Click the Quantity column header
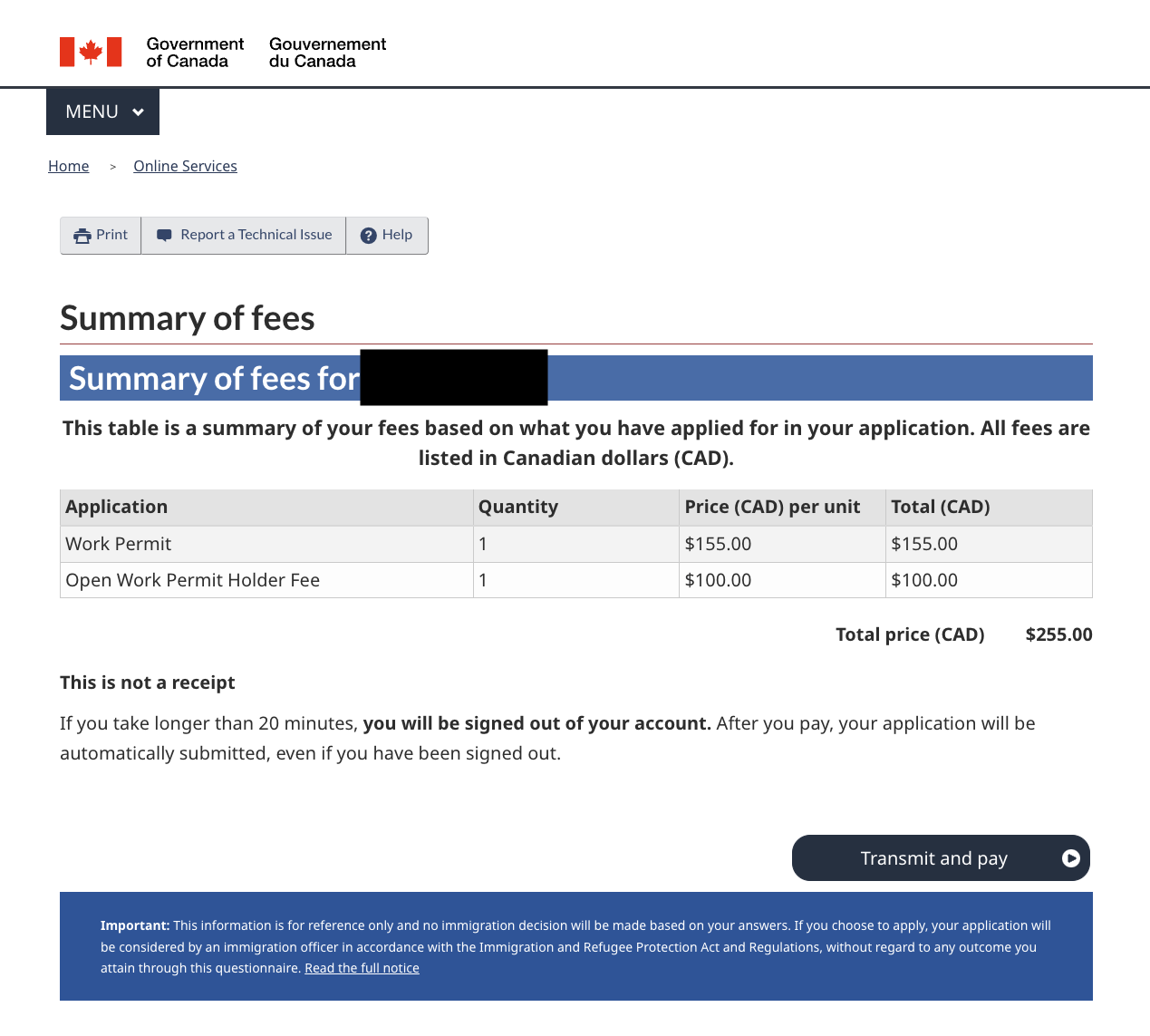 518,507
